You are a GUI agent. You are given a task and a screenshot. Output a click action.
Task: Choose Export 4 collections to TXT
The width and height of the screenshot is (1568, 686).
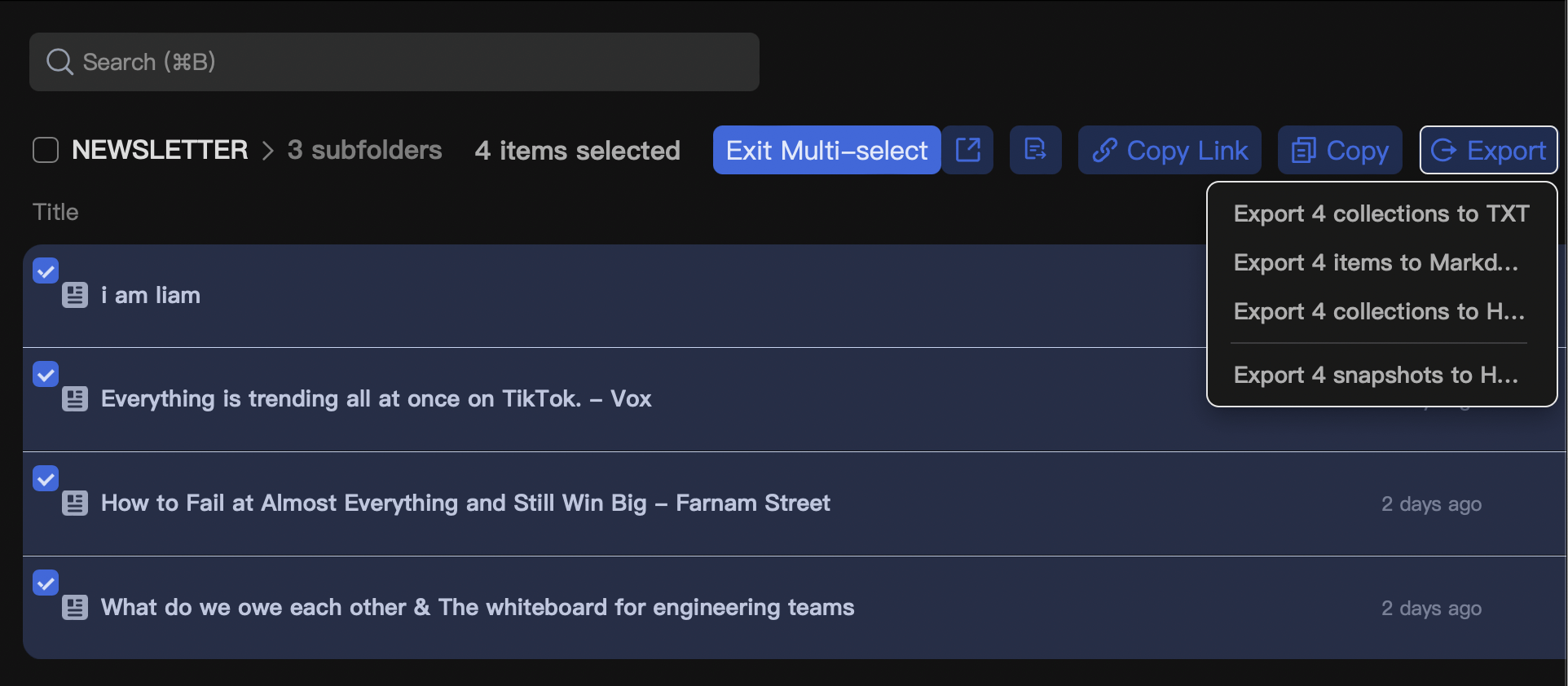click(x=1381, y=213)
